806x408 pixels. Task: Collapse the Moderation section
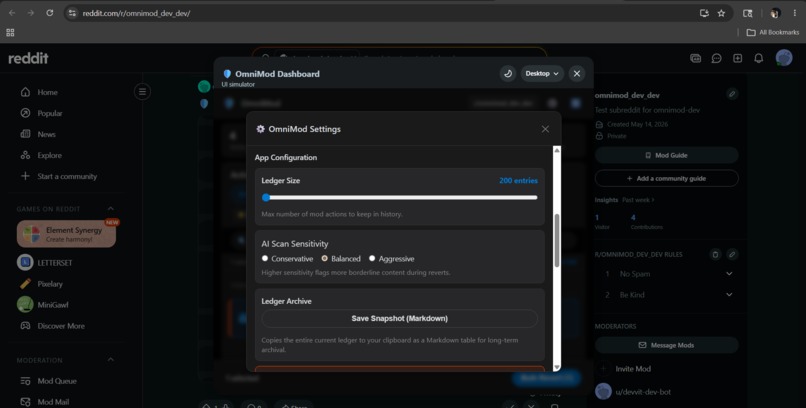tap(111, 360)
